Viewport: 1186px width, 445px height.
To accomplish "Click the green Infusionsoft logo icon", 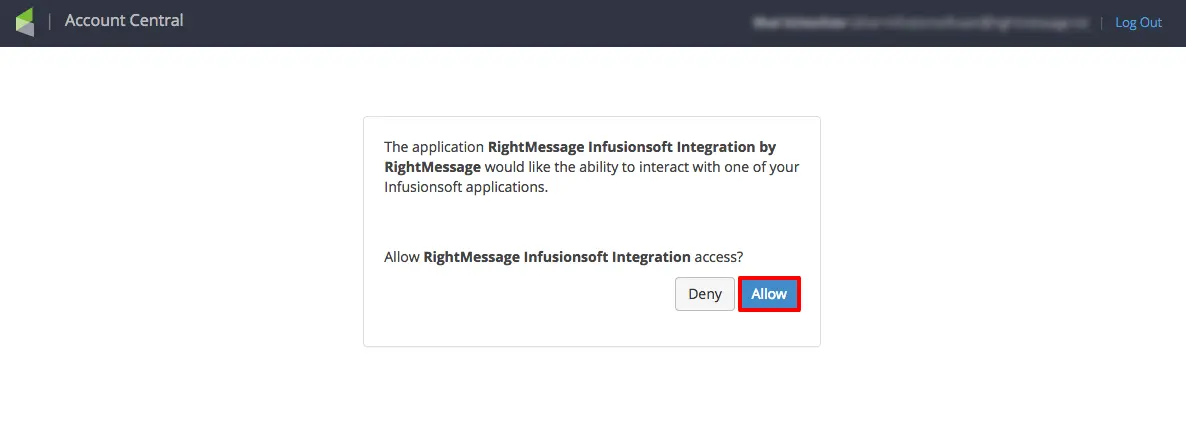I will pos(25,22).
